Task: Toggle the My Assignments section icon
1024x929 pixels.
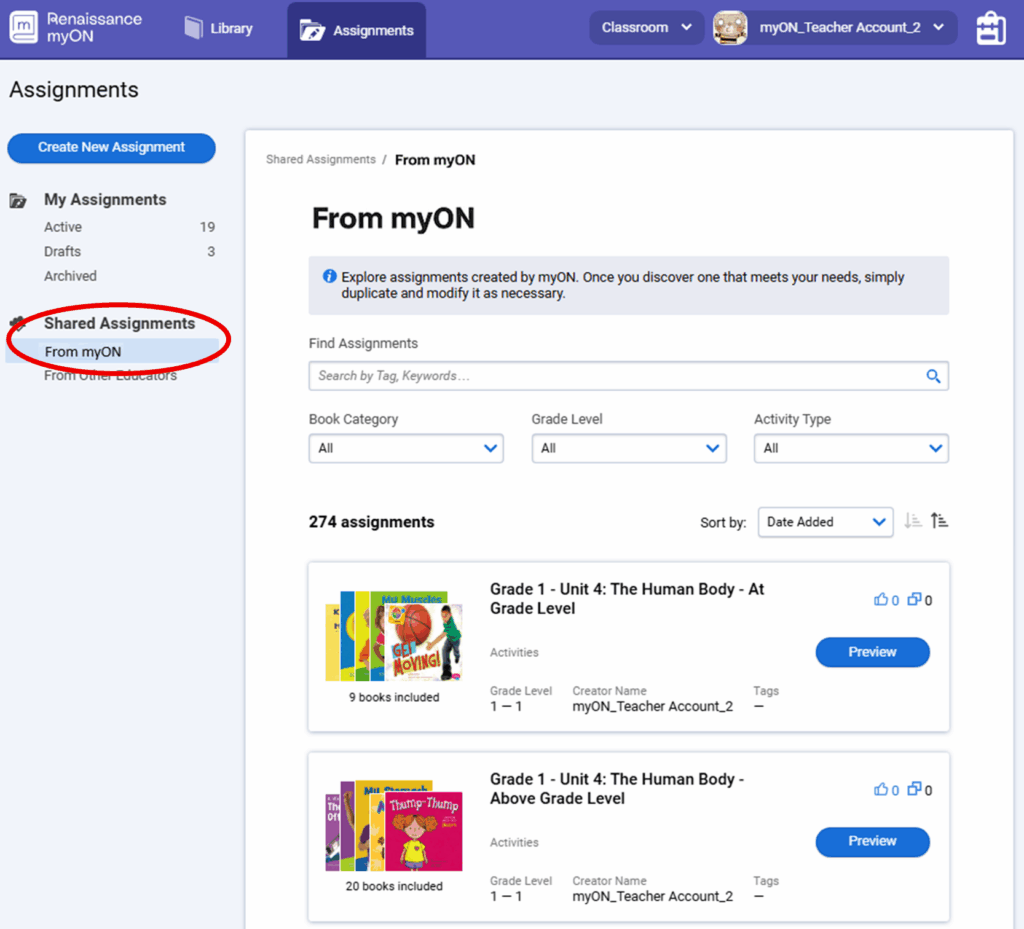Action: [18, 199]
